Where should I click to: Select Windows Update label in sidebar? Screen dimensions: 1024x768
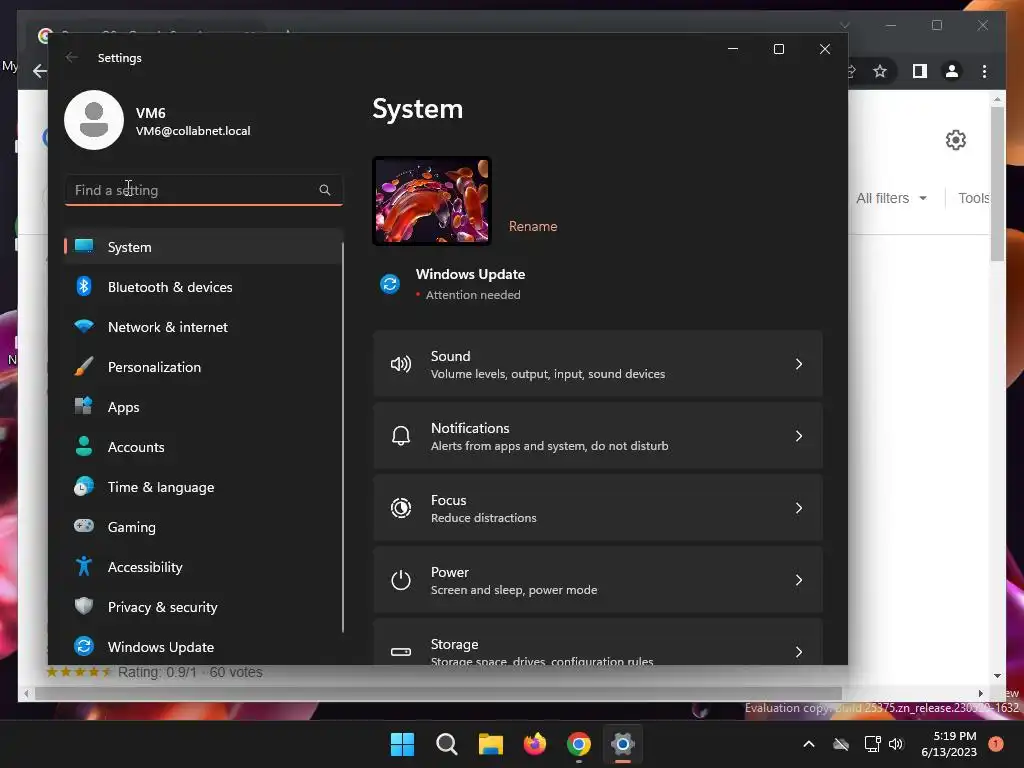pos(161,647)
